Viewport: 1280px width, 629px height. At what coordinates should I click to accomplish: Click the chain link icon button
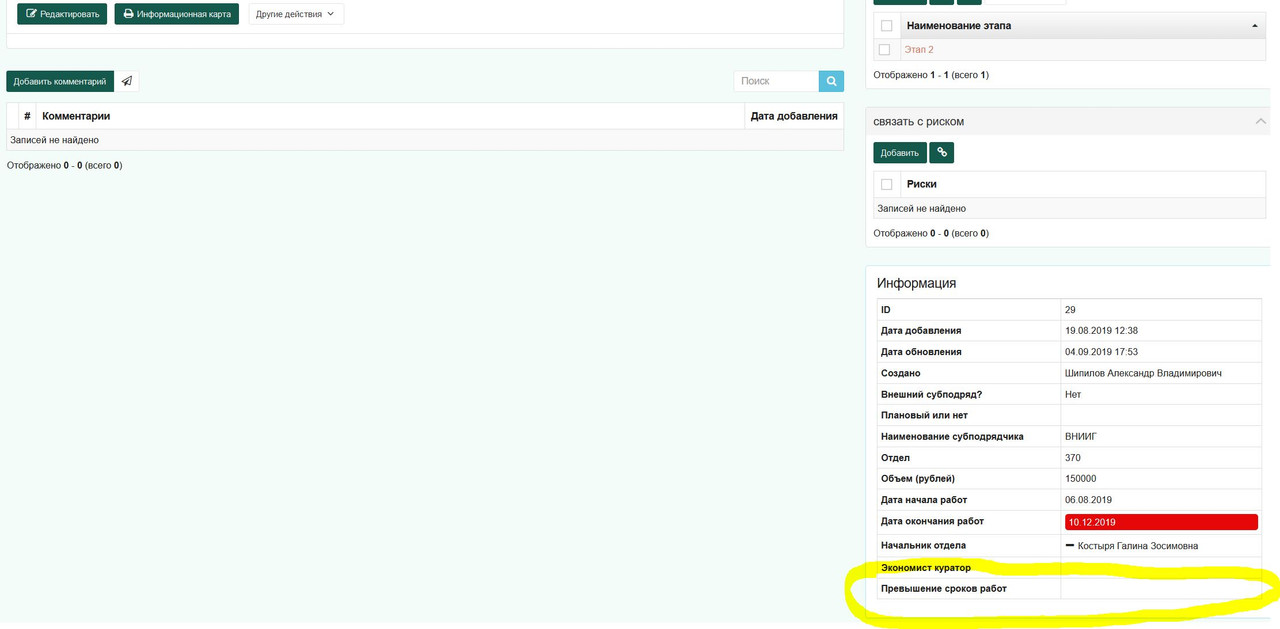(x=942, y=153)
